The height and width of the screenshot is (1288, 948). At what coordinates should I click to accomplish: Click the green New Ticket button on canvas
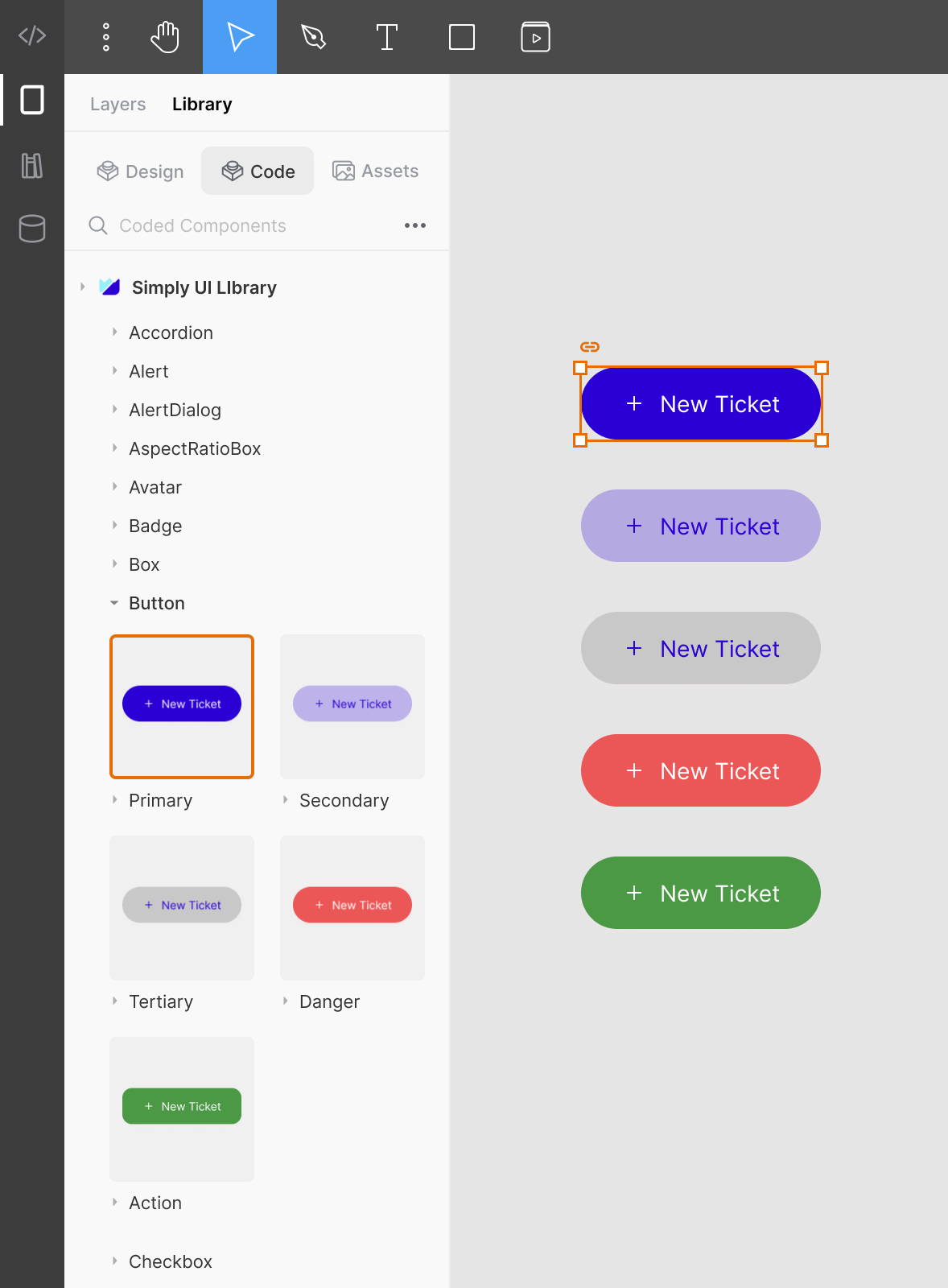coord(701,893)
